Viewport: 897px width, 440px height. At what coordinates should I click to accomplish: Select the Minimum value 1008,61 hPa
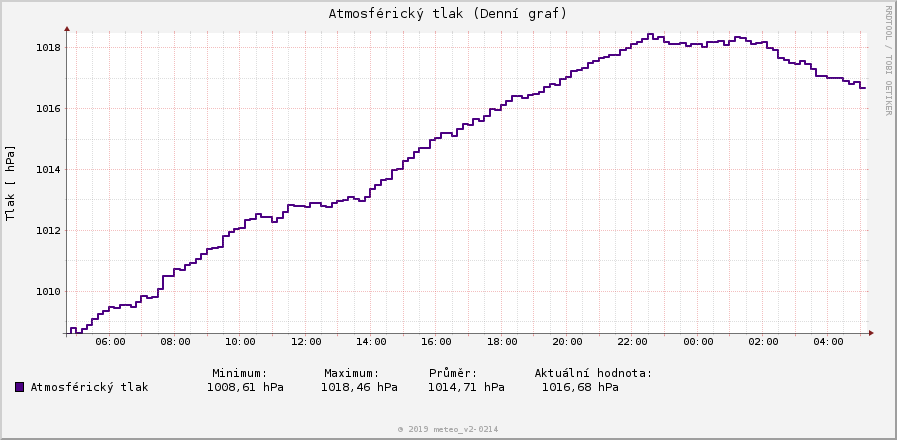tap(245, 387)
